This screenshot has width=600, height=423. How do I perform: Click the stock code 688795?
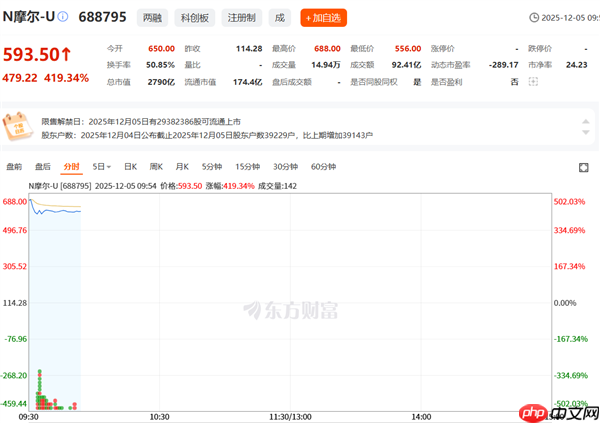[102, 17]
